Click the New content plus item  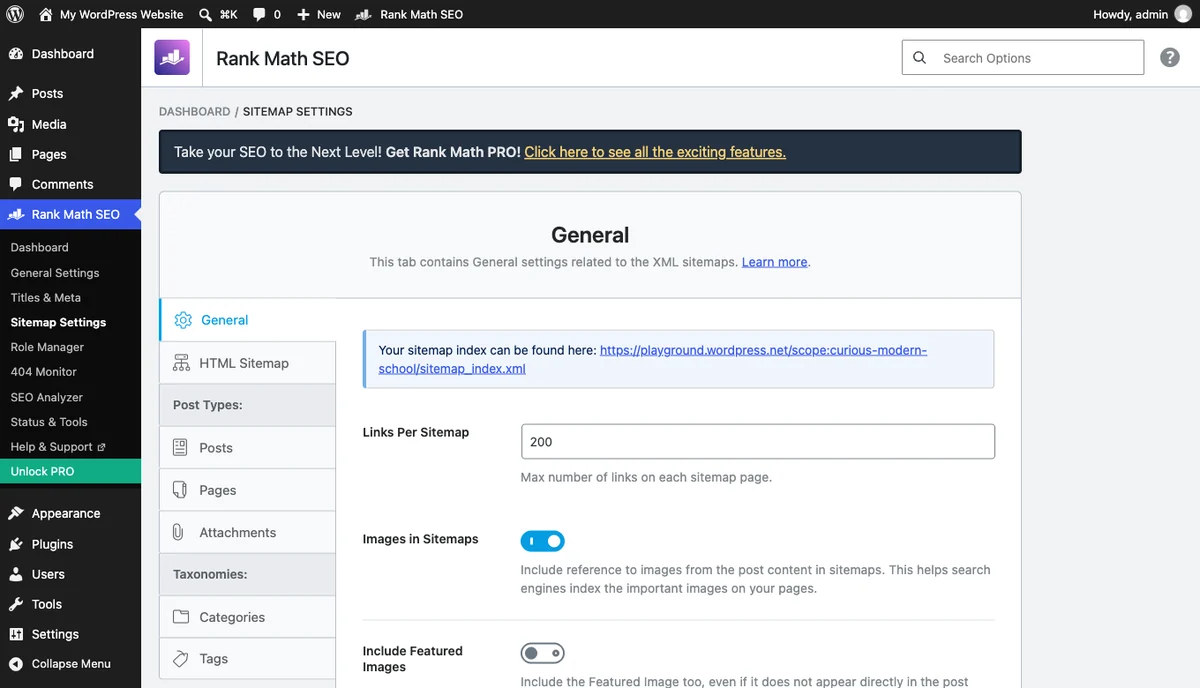pyautogui.click(x=318, y=14)
